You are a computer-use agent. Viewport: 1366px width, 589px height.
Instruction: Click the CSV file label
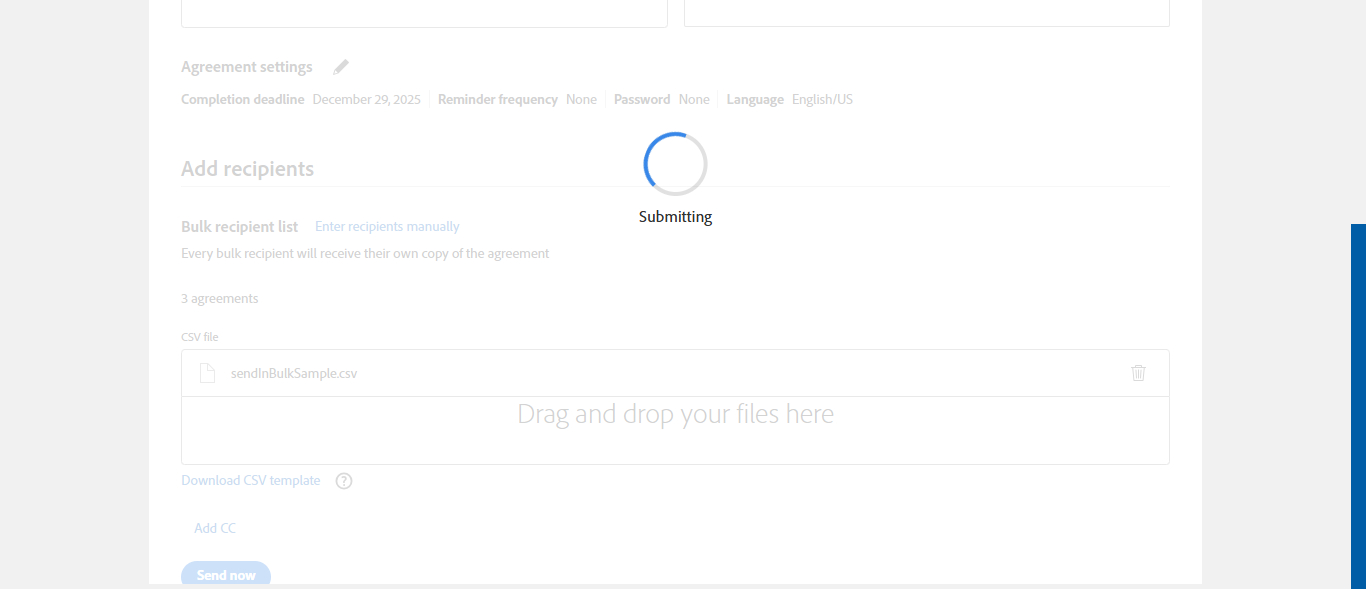[200, 337]
